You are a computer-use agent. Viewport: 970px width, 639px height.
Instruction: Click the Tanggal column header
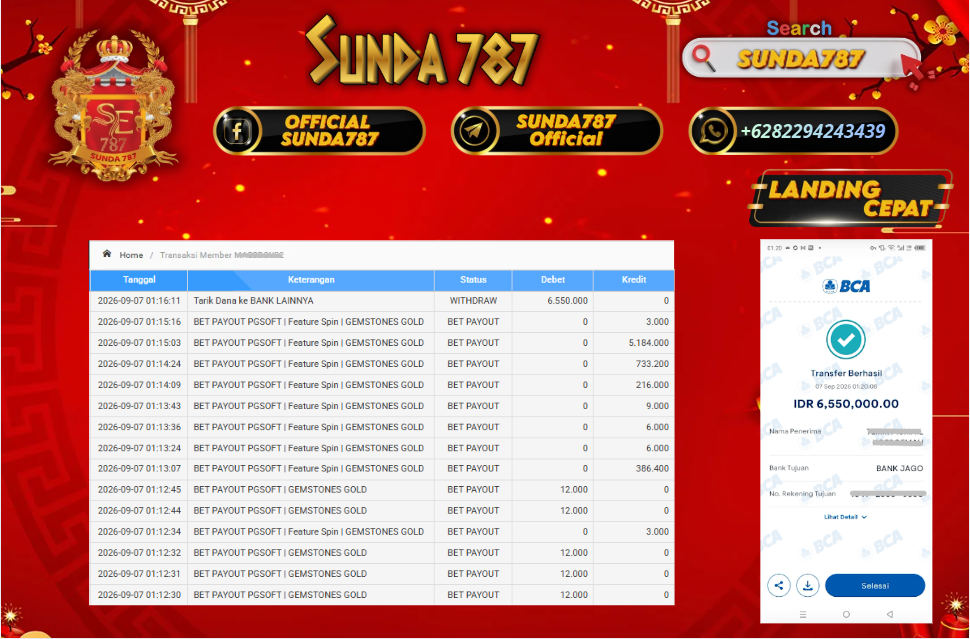139,280
